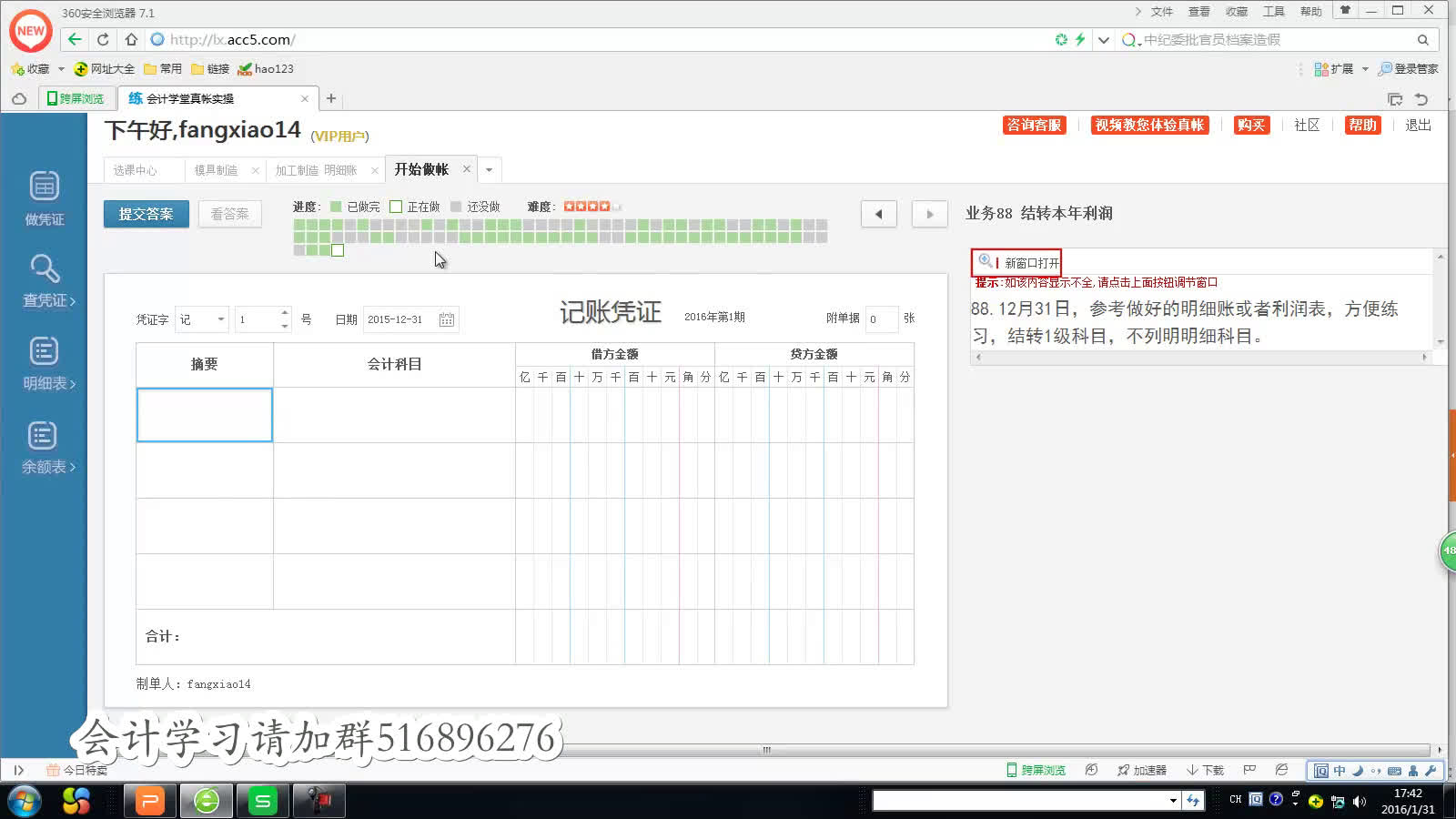Open the 余额表 sidebar icon
Screen dimensions: 1456x819
[x=43, y=435]
